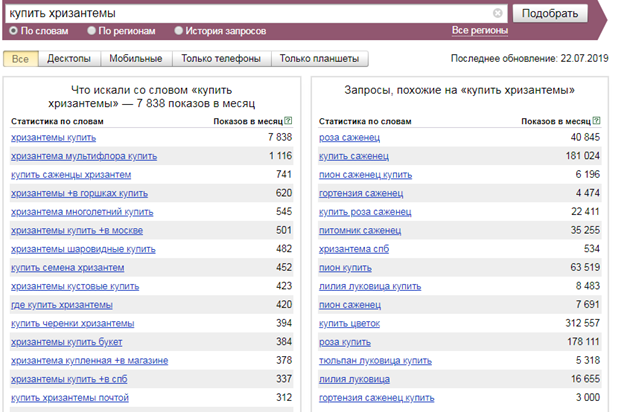Viewport: 624px width, 412px height.
Task: Select the 'История запросов' radio button
Action: [179, 31]
